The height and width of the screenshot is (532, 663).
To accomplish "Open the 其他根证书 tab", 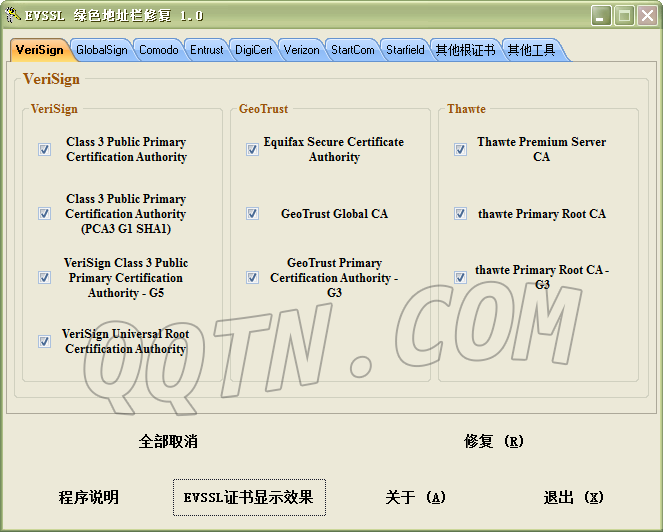I will (x=464, y=50).
